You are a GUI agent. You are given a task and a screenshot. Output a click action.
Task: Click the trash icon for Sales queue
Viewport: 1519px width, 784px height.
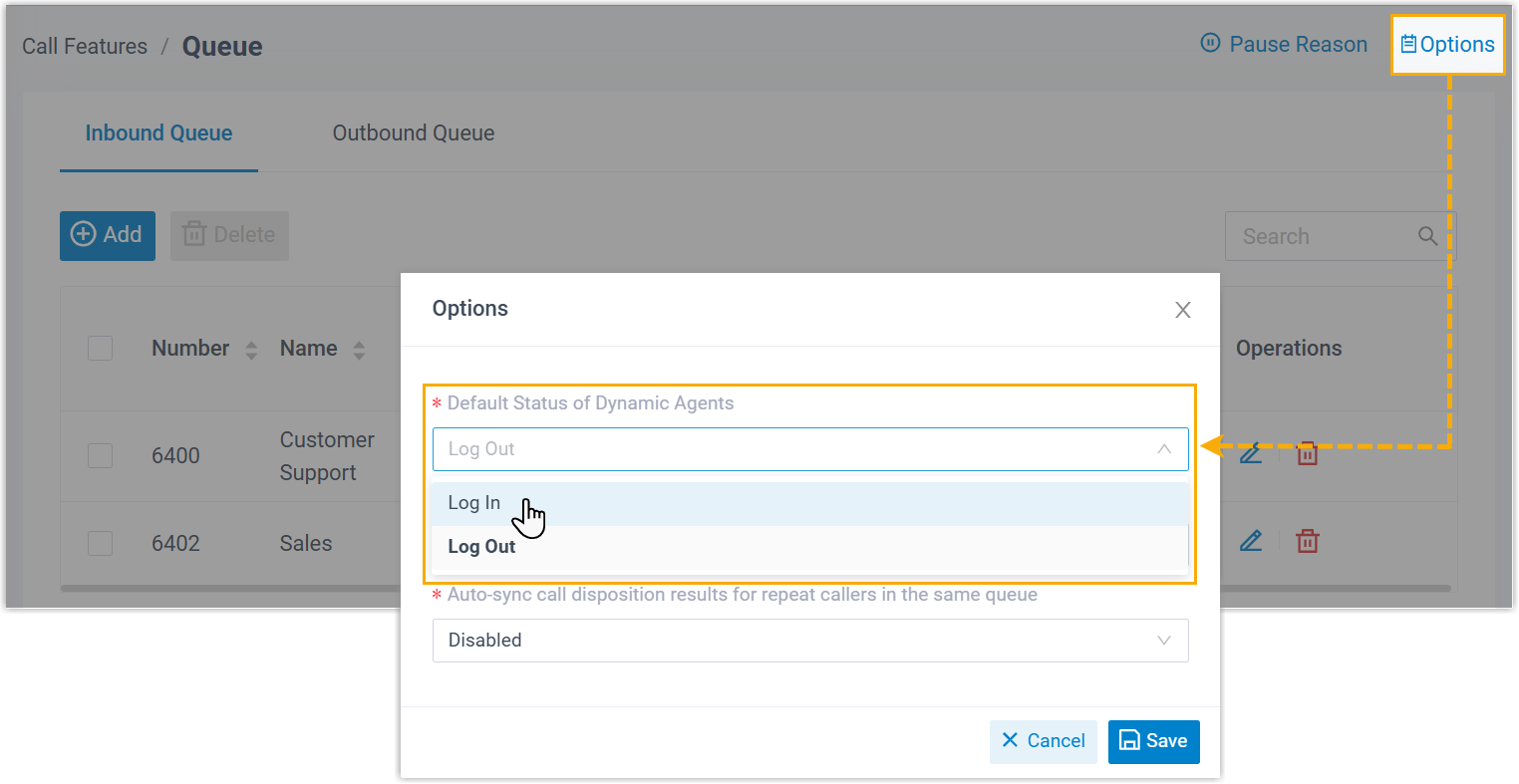click(1307, 541)
